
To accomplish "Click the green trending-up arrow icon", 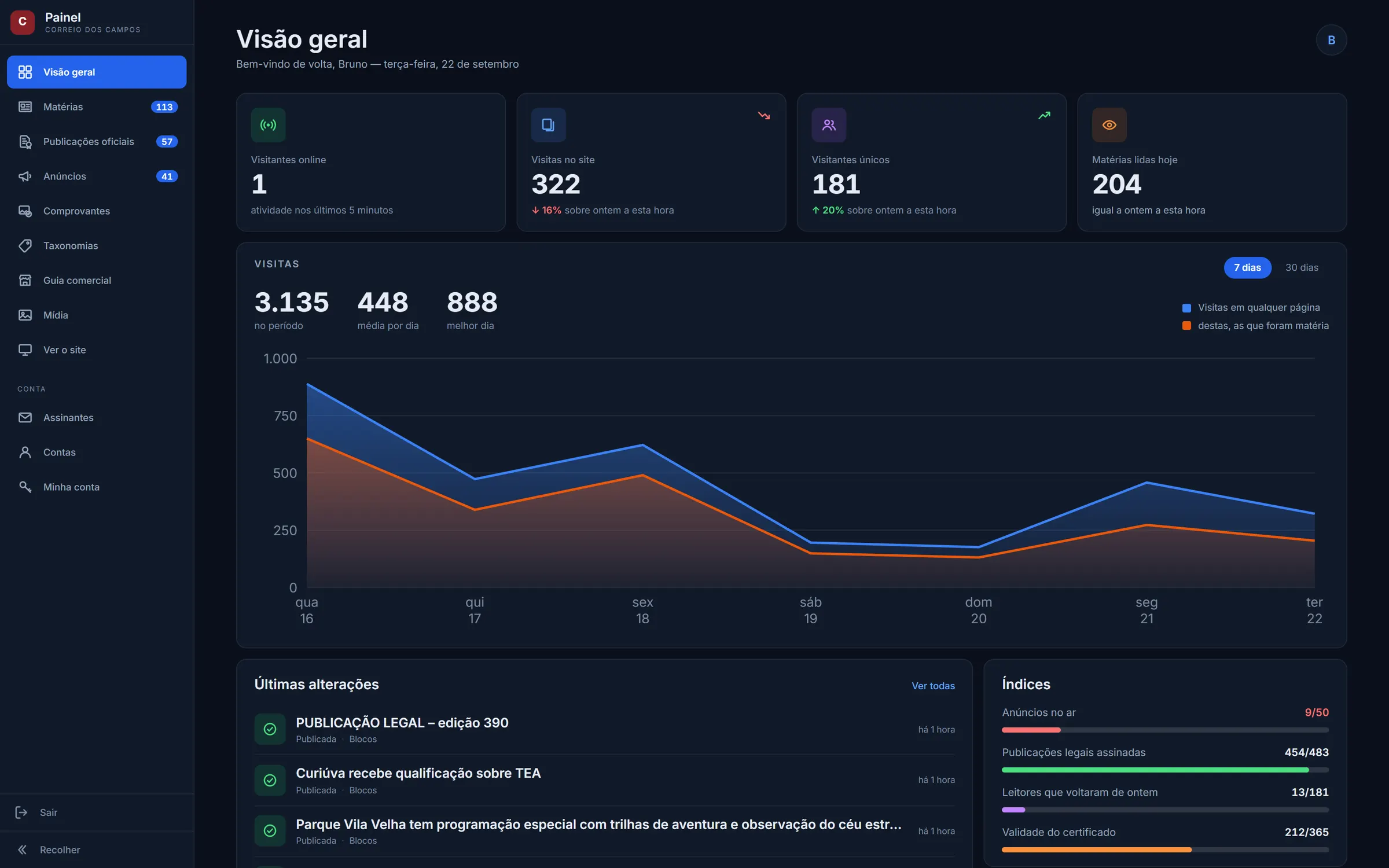I will pos(1044,115).
